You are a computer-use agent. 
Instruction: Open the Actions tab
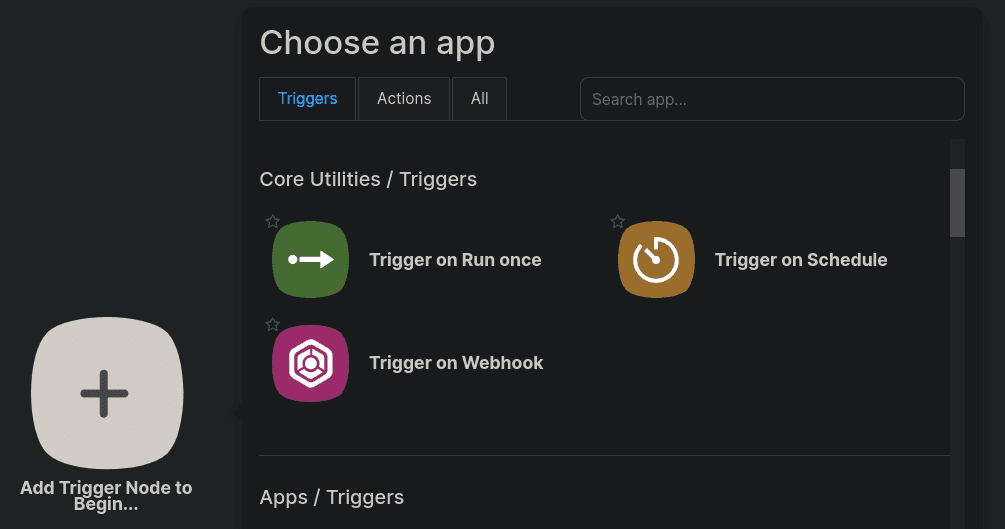pyautogui.click(x=404, y=99)
